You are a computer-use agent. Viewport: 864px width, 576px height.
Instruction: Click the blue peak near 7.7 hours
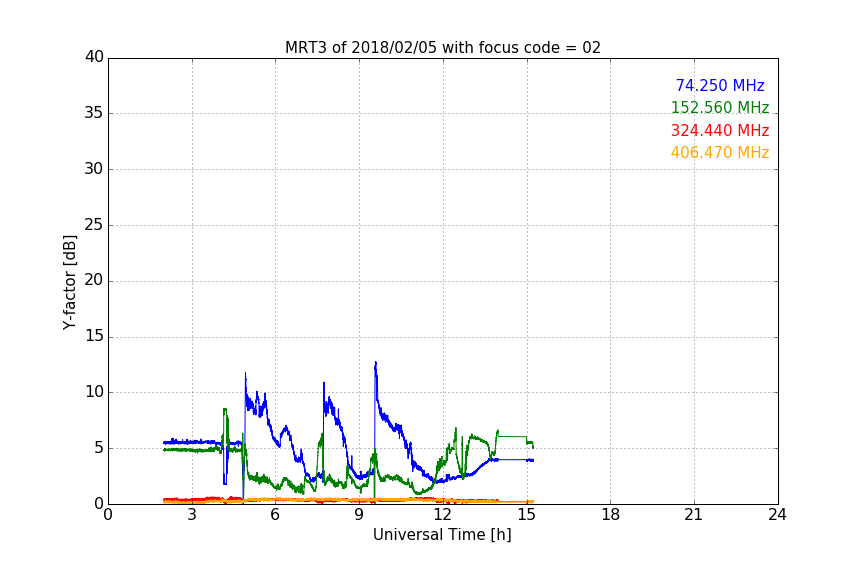[x=324, y=384]
